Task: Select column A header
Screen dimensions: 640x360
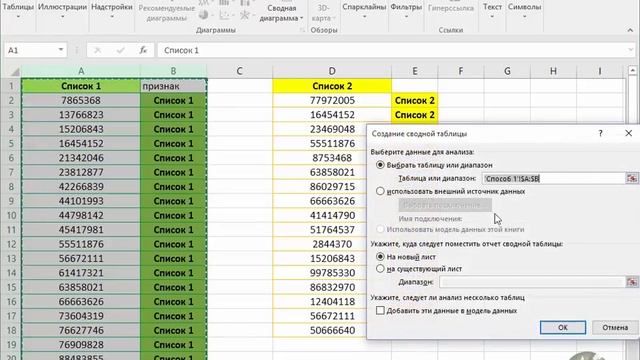Action: [x=81, y=71]
